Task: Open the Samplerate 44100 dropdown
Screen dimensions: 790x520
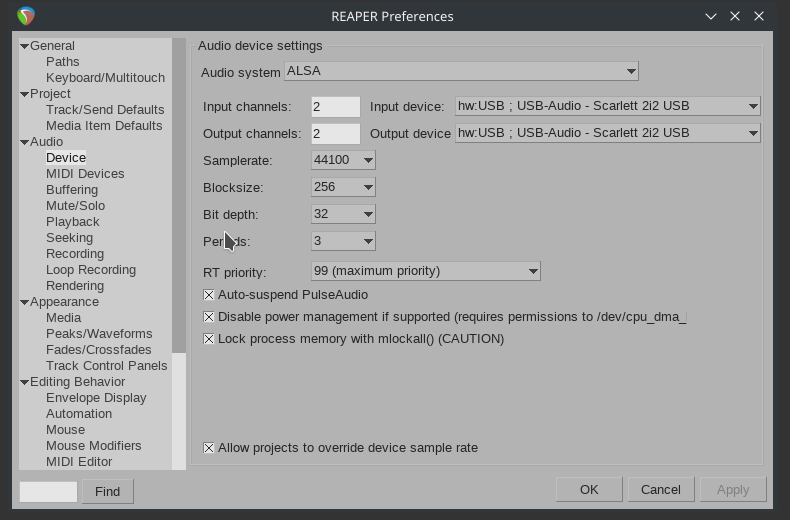Action: (x=343, y=160)
